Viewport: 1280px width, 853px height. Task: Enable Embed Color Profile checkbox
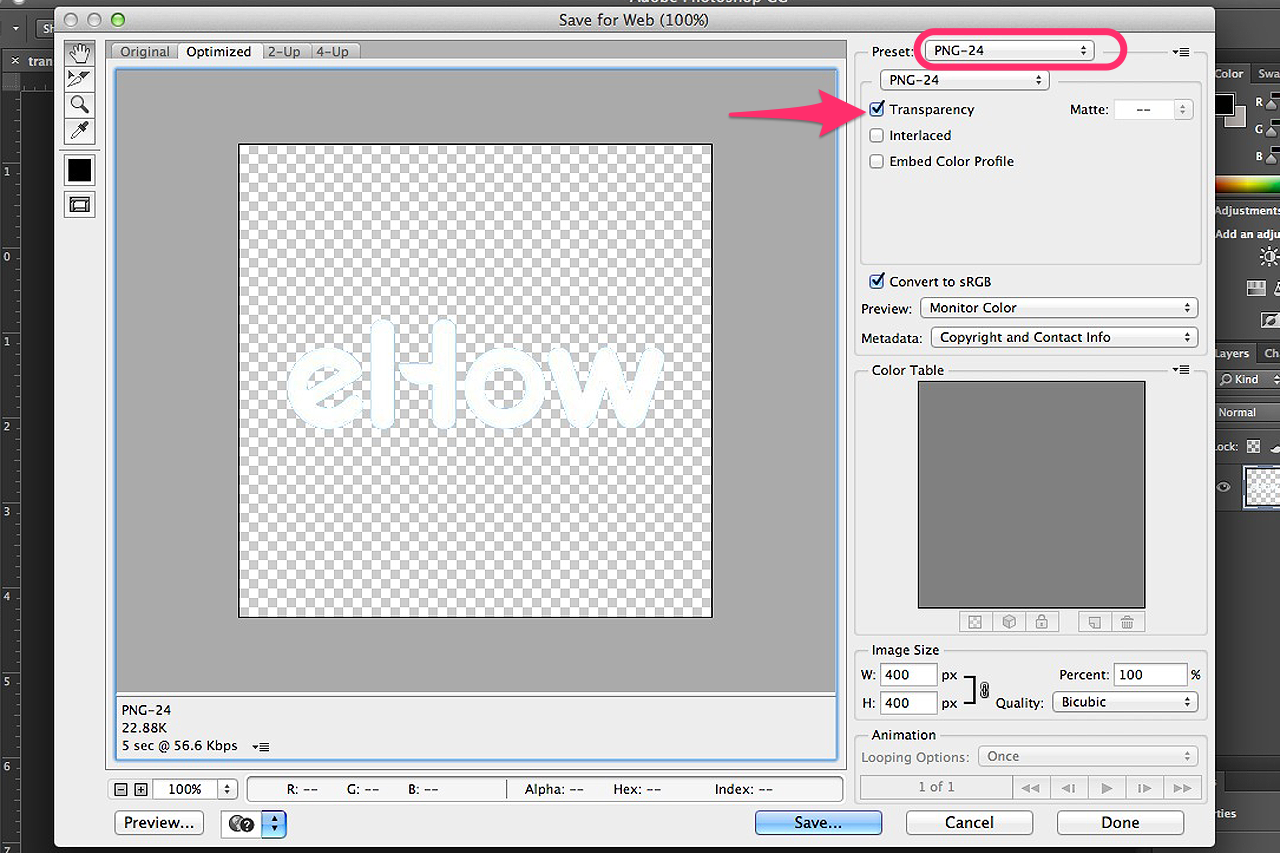tap(877, 161)
